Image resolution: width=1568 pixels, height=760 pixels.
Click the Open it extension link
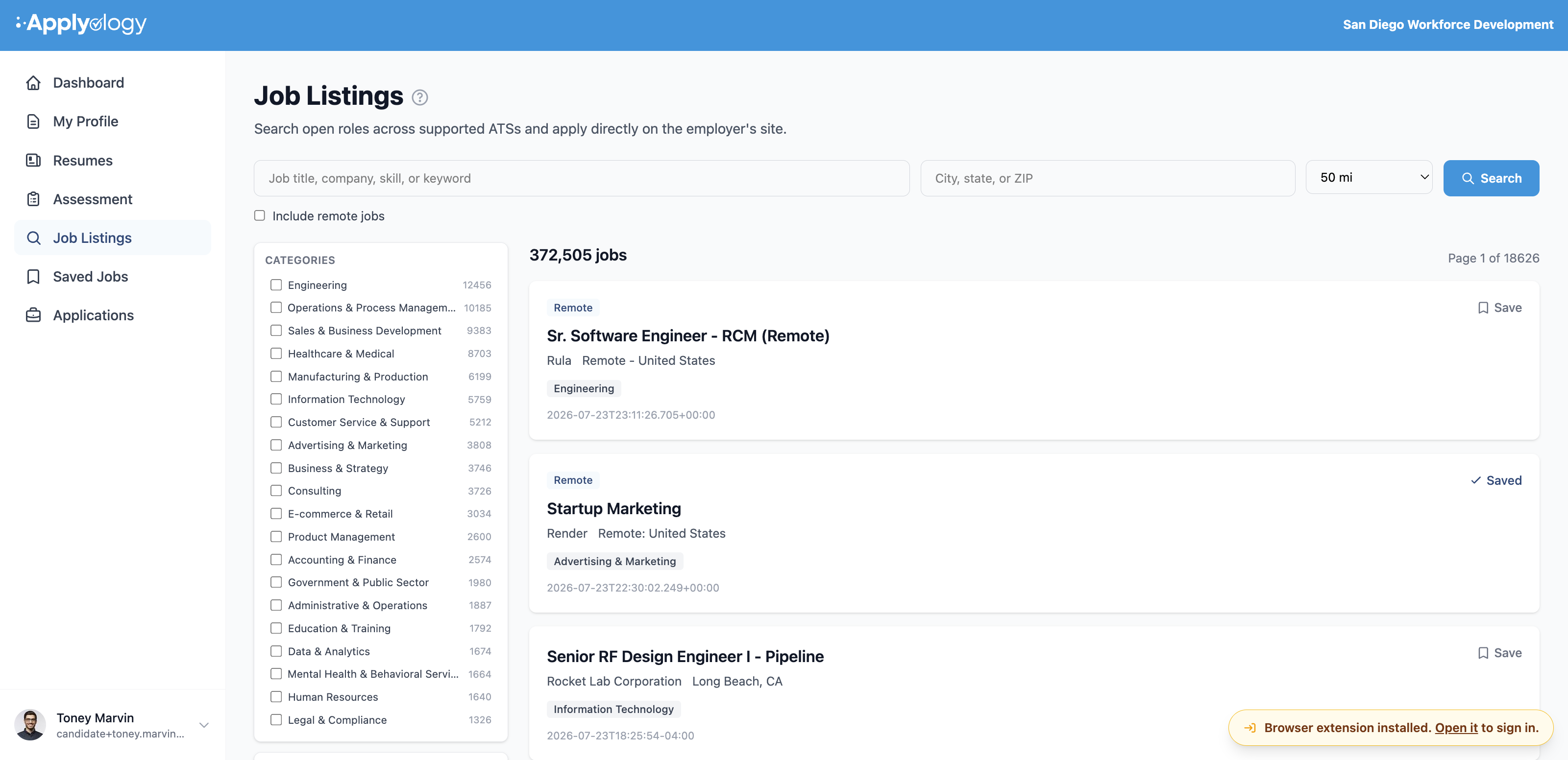tap(1456, 728)
